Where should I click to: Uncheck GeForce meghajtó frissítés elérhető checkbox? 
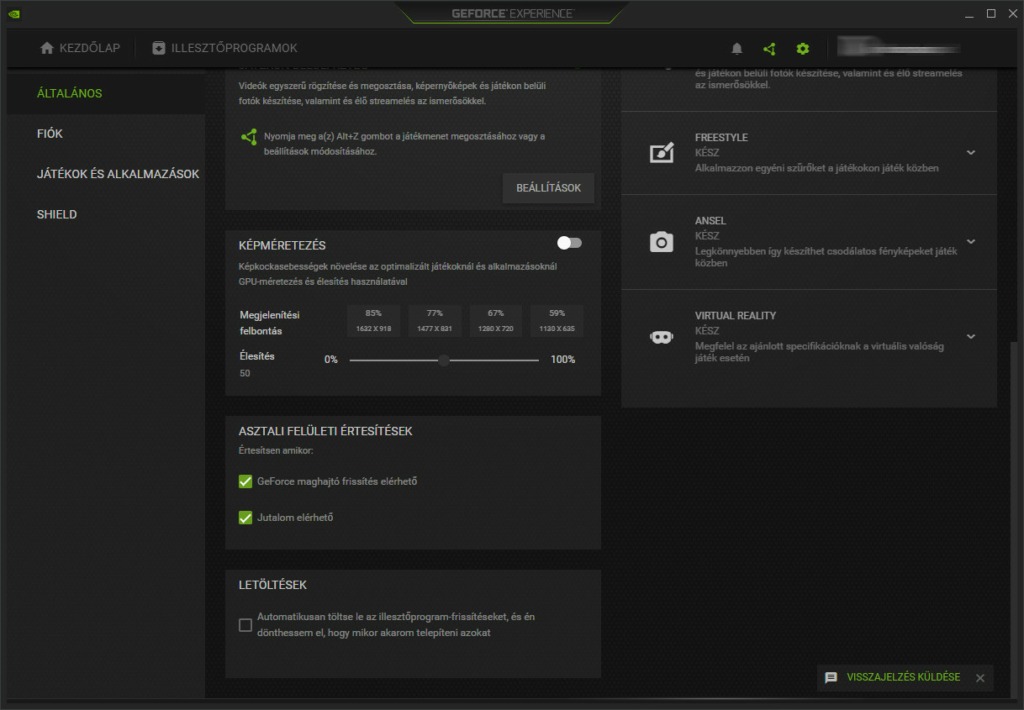tap(246, 481)
